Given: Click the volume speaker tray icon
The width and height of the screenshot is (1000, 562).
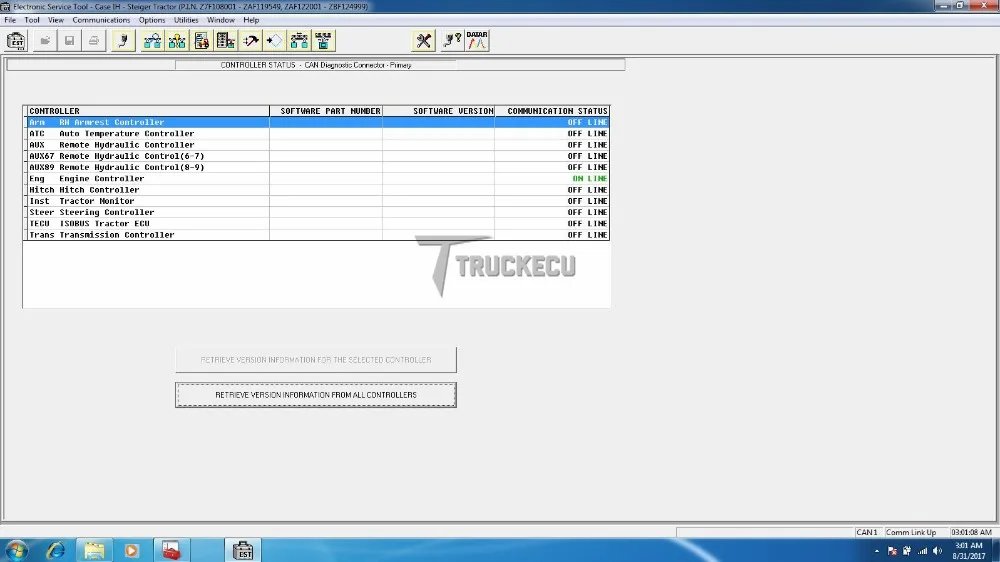Looking at the screenshot, I should point(937,551).
